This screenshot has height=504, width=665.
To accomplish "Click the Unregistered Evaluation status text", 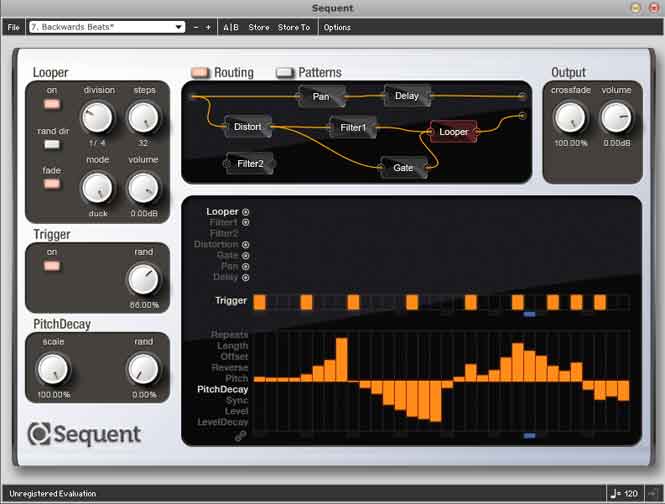I will coord(53,493).
